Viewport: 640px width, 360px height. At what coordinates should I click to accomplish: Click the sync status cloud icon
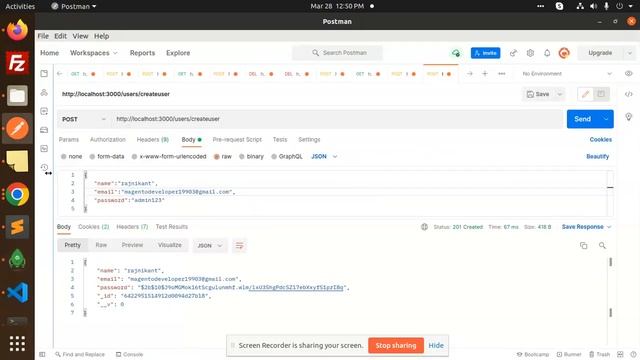pos(456,53)
